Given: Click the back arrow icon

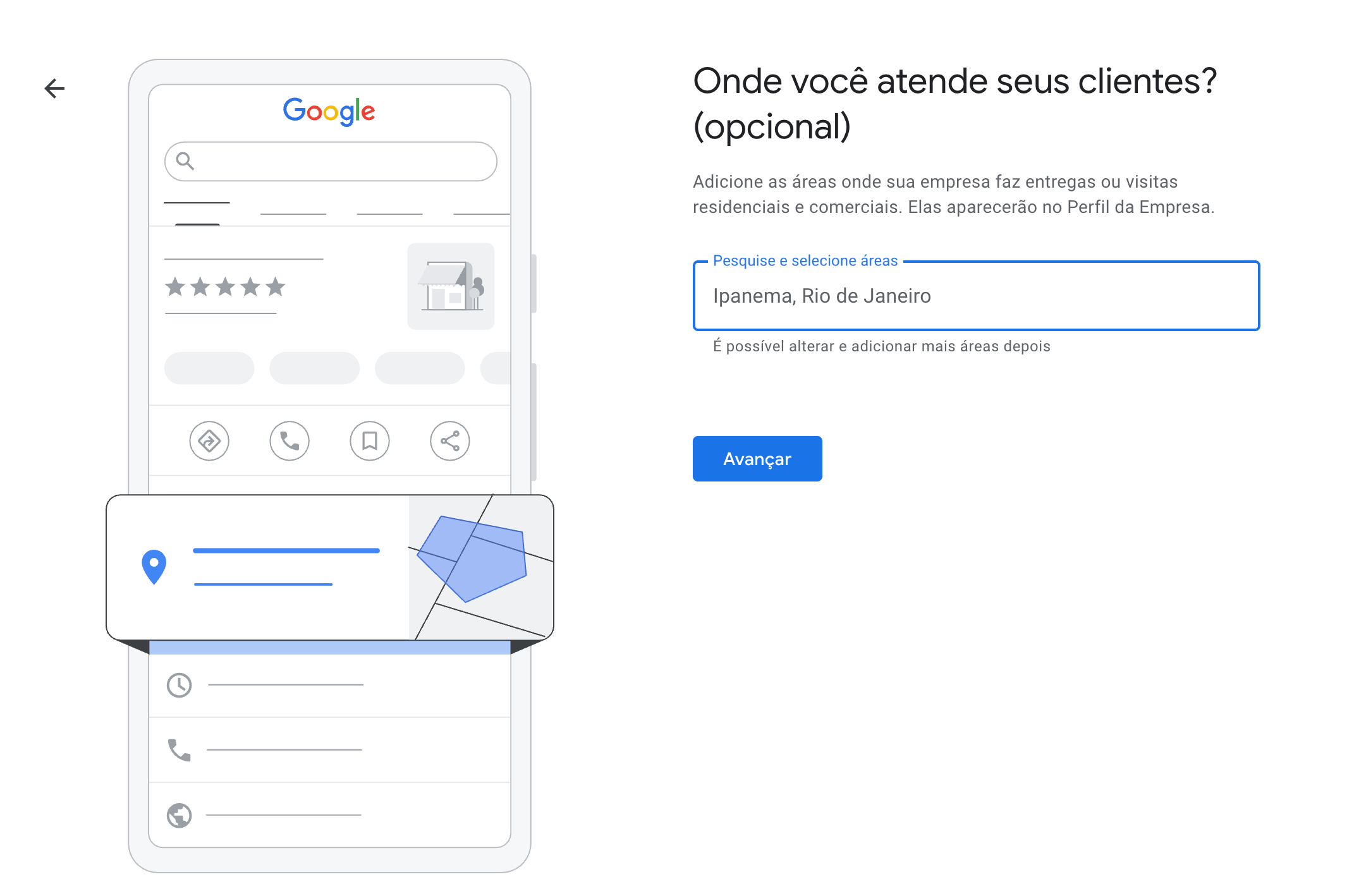Looking at the screenshot, I should pos(55,88).
